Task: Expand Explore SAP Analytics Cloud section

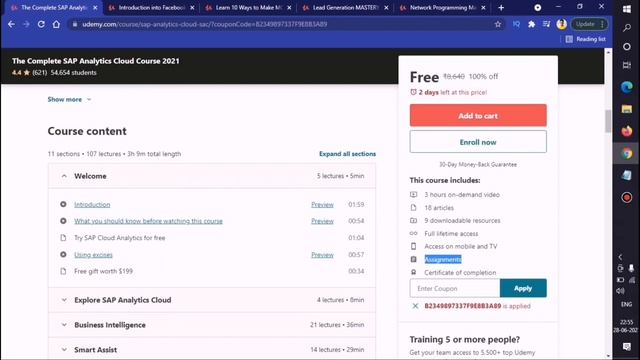Action: (x=212, y=300)
